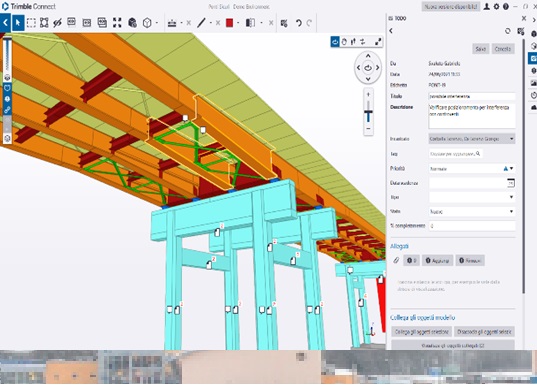
Task: Click the back arrow in ToDo panel
Action: click(x=391, y=31)
